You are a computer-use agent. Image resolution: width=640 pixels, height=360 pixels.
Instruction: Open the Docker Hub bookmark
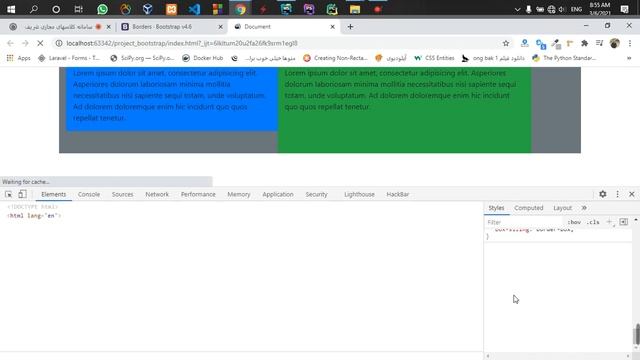203,58
